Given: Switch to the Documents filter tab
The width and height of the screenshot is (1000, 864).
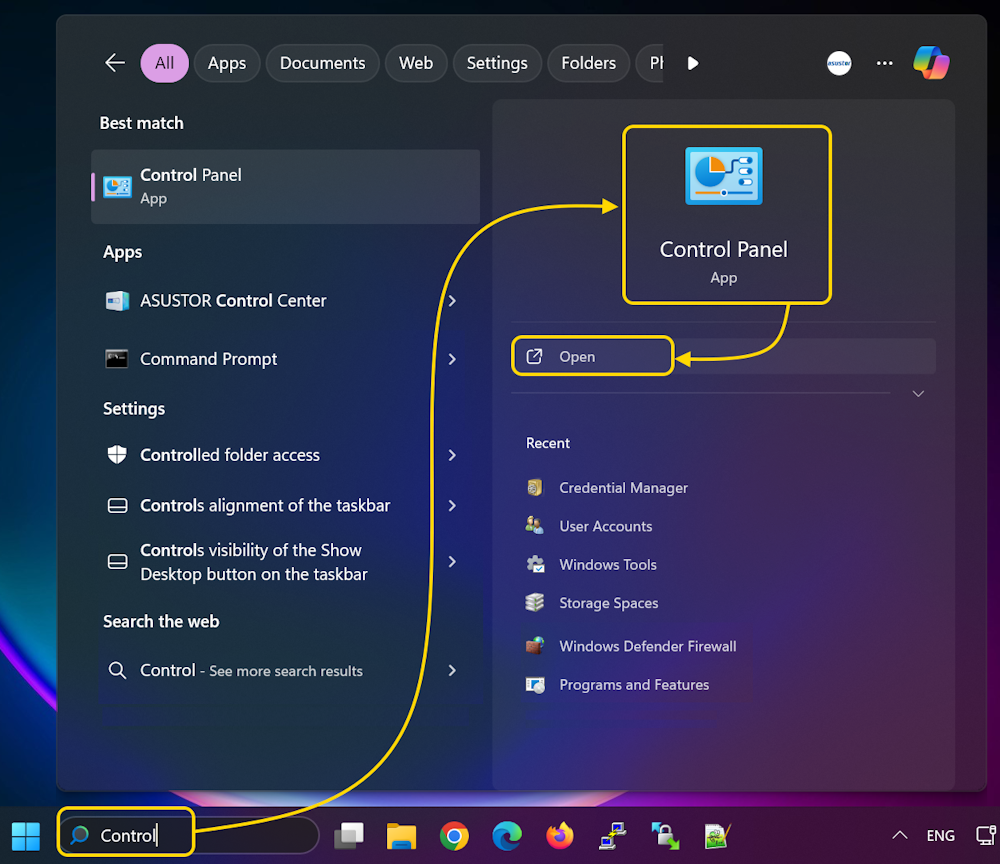Looking at the screenshot, I should (323, 63).
